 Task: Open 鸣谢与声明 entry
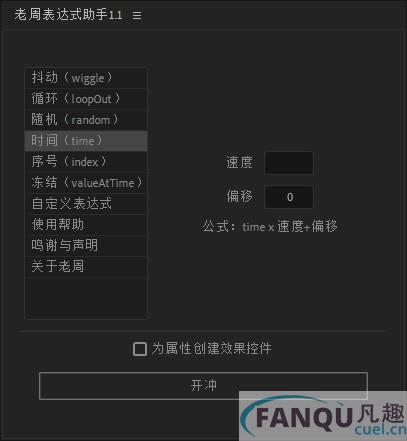(86, 245)
